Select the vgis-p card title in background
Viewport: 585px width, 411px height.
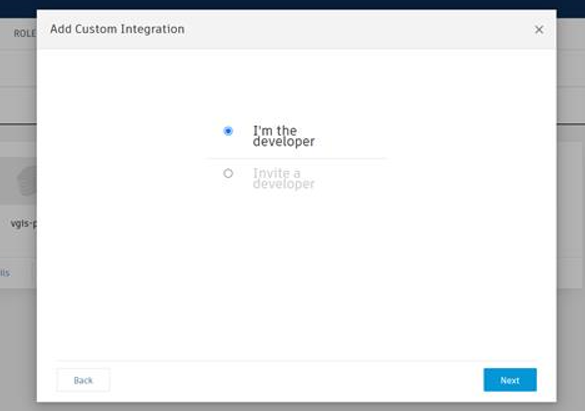click(24, 223)
